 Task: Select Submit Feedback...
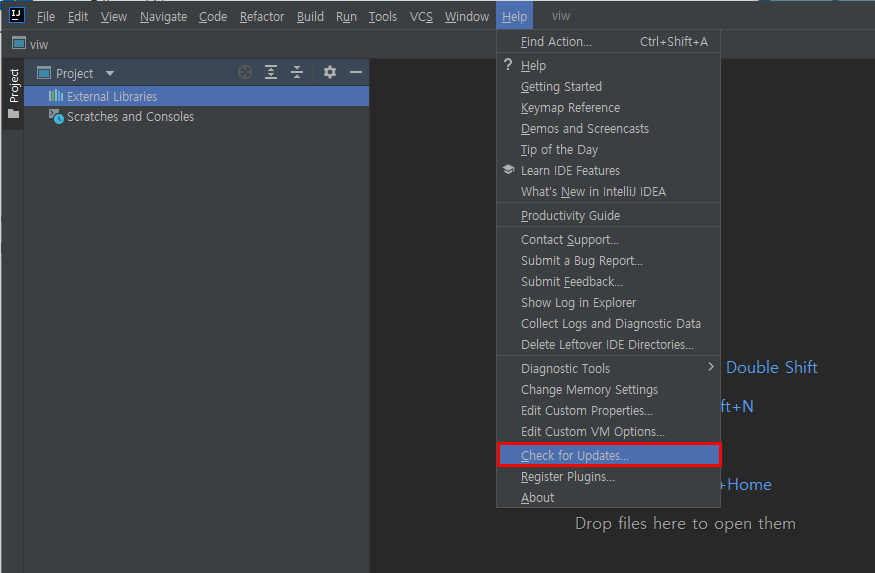(x=608, y=281)
